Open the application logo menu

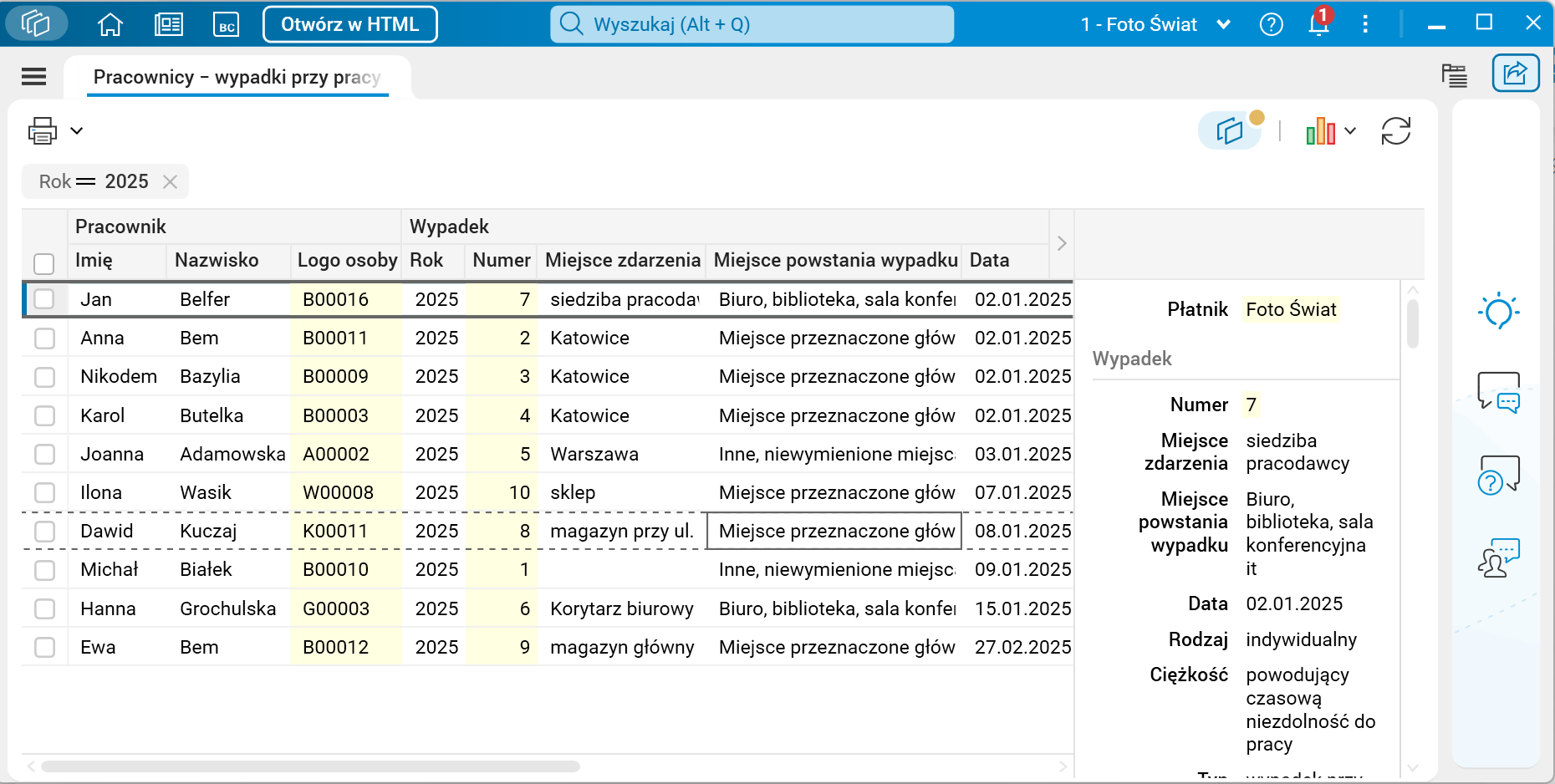(x=36, y=23)
